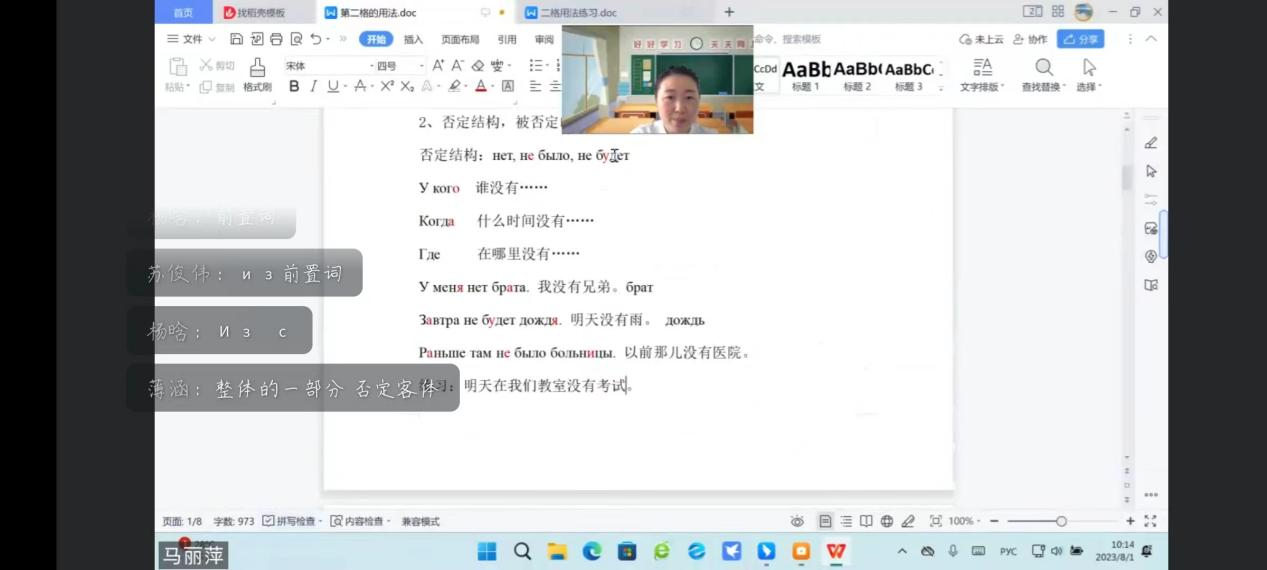
Task: Open the font size dropdown showing 四号
Action: tap(398, 66)
